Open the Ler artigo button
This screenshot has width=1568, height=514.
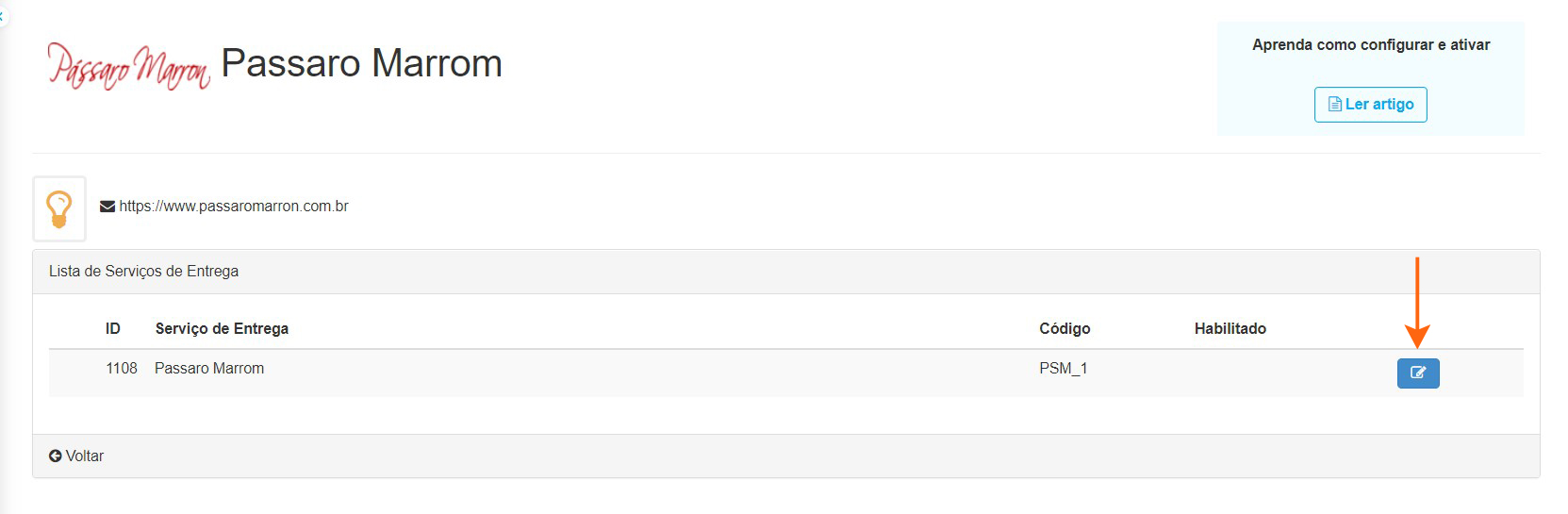1370,105
